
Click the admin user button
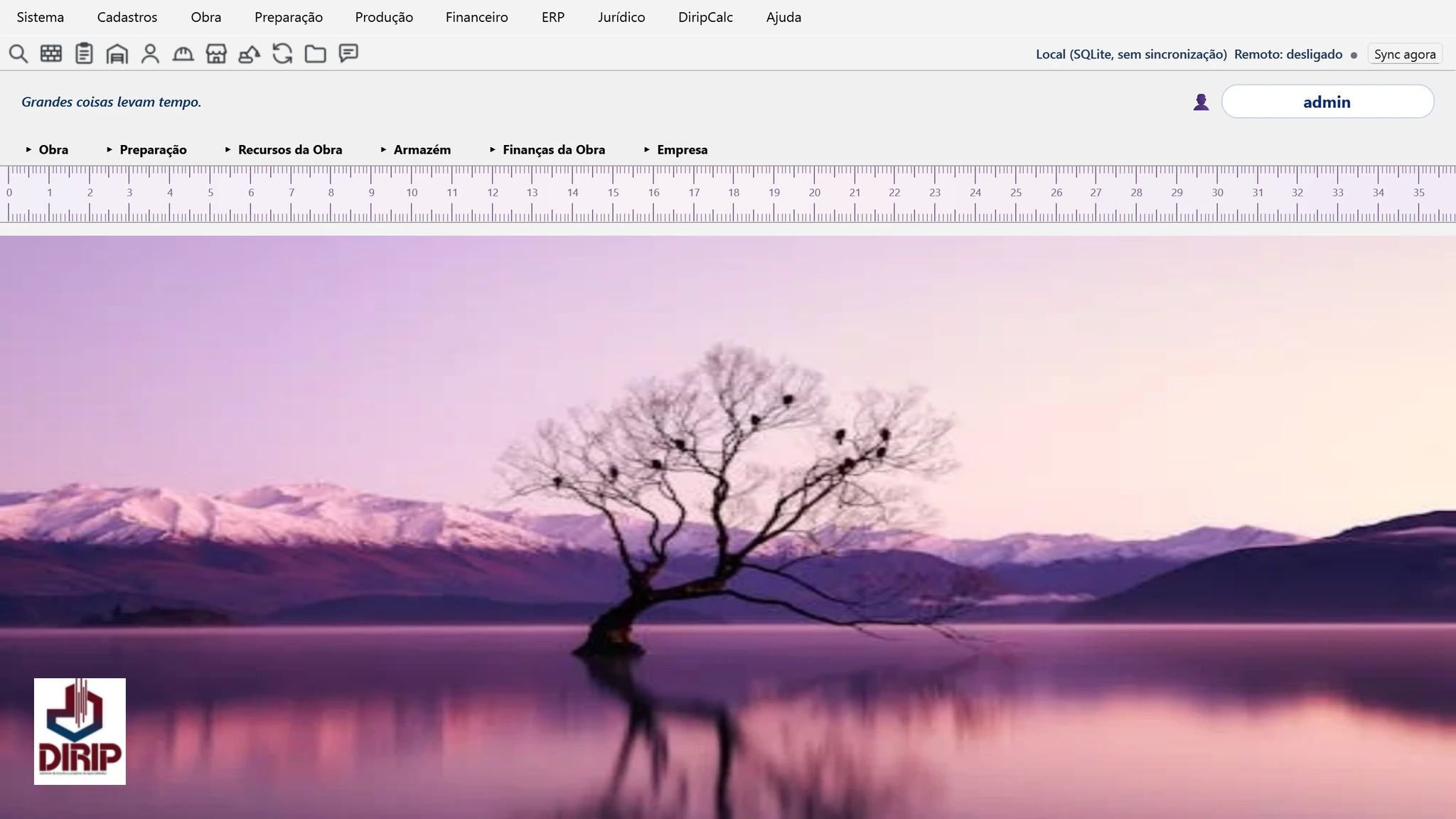[1327, 102]
